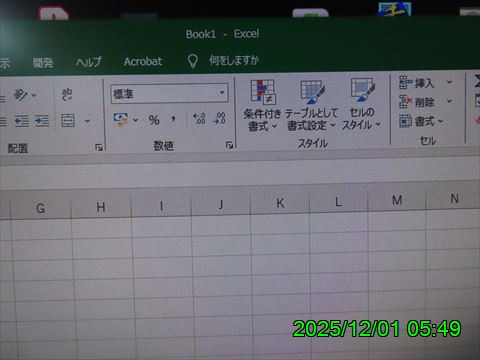Viewport: 480px width, 360px height.
Task: Expand the 挿入 dropdown arrow
Action: (449, 82)
